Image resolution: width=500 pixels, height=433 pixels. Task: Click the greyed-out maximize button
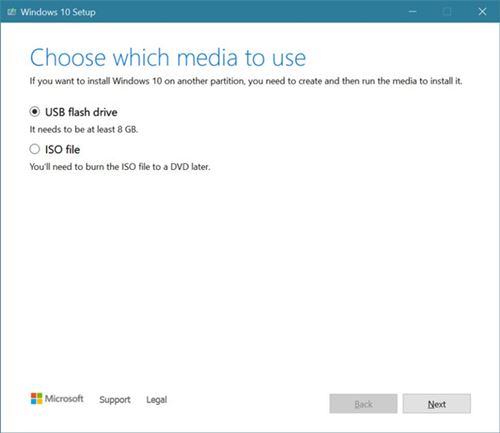pyautogui.click(x=447, y=12)
